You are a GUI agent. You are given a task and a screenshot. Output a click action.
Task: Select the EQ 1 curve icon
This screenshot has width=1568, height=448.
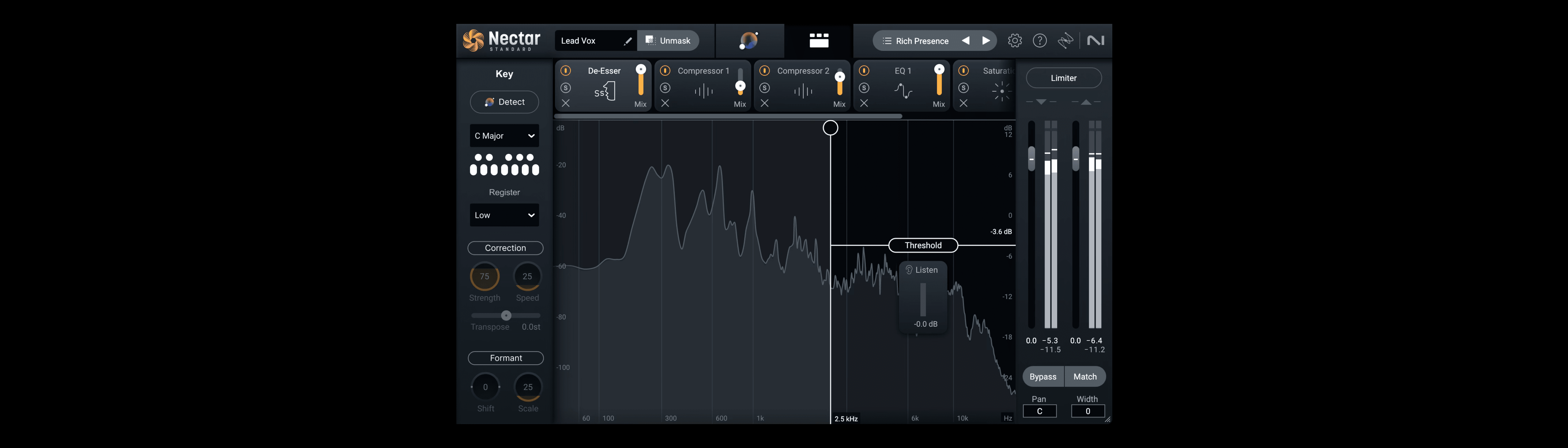coord(903,91)
